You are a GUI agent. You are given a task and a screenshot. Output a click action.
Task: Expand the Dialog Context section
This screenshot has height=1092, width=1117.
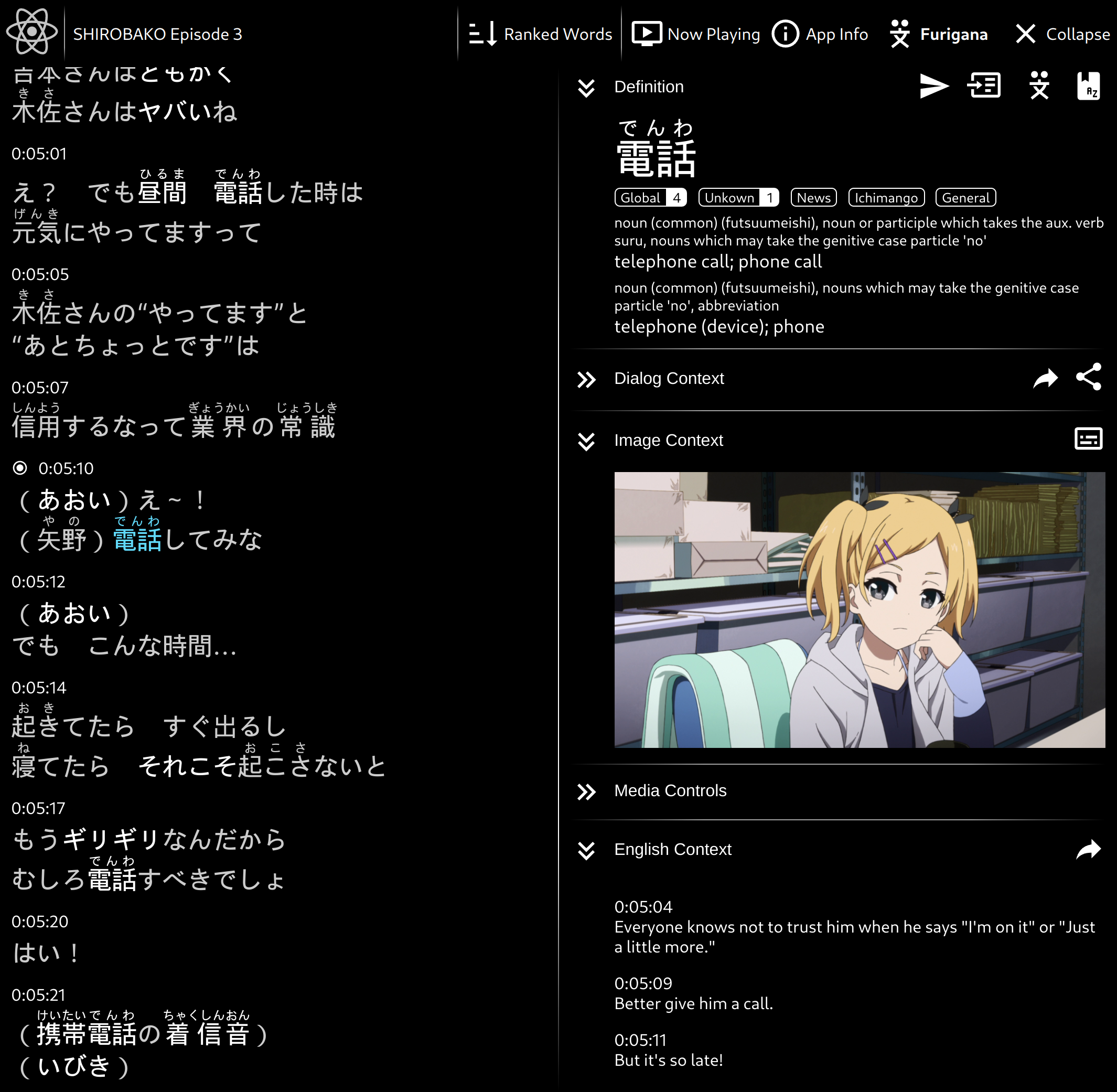(x=586, y=379)
